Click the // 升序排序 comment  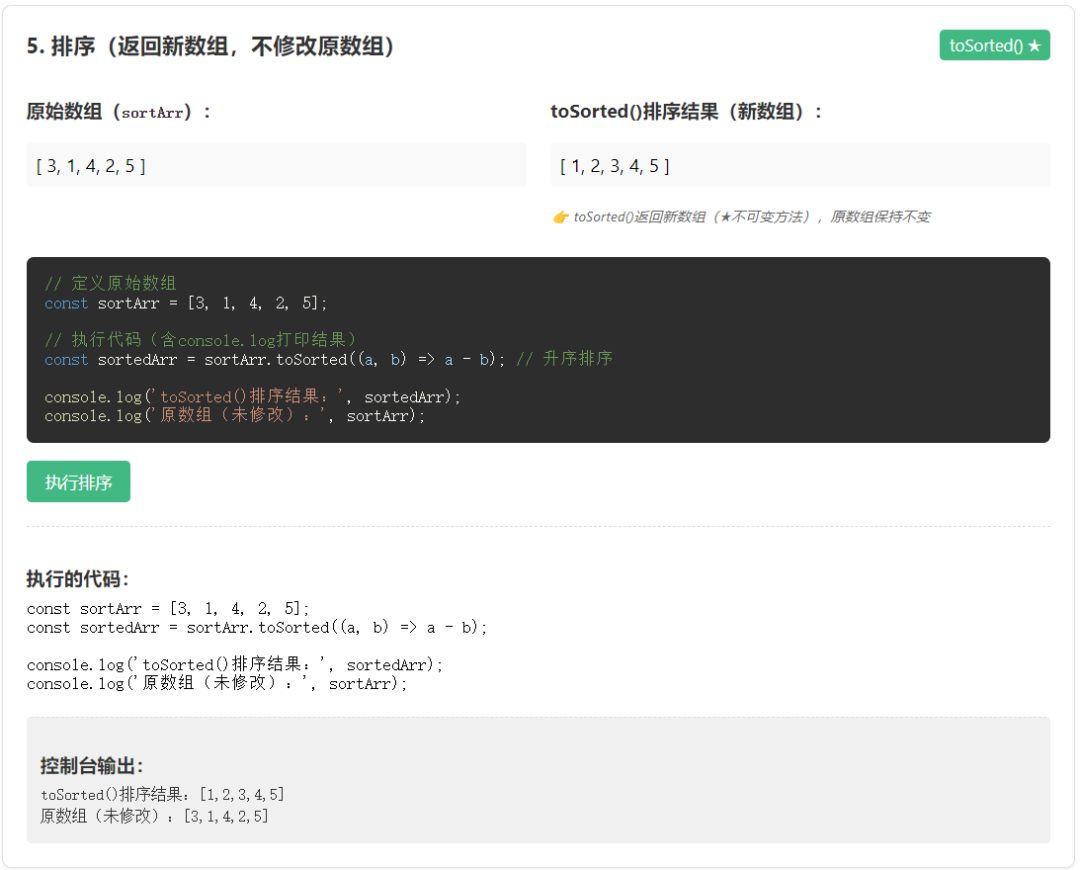click(x=565, y=359)
